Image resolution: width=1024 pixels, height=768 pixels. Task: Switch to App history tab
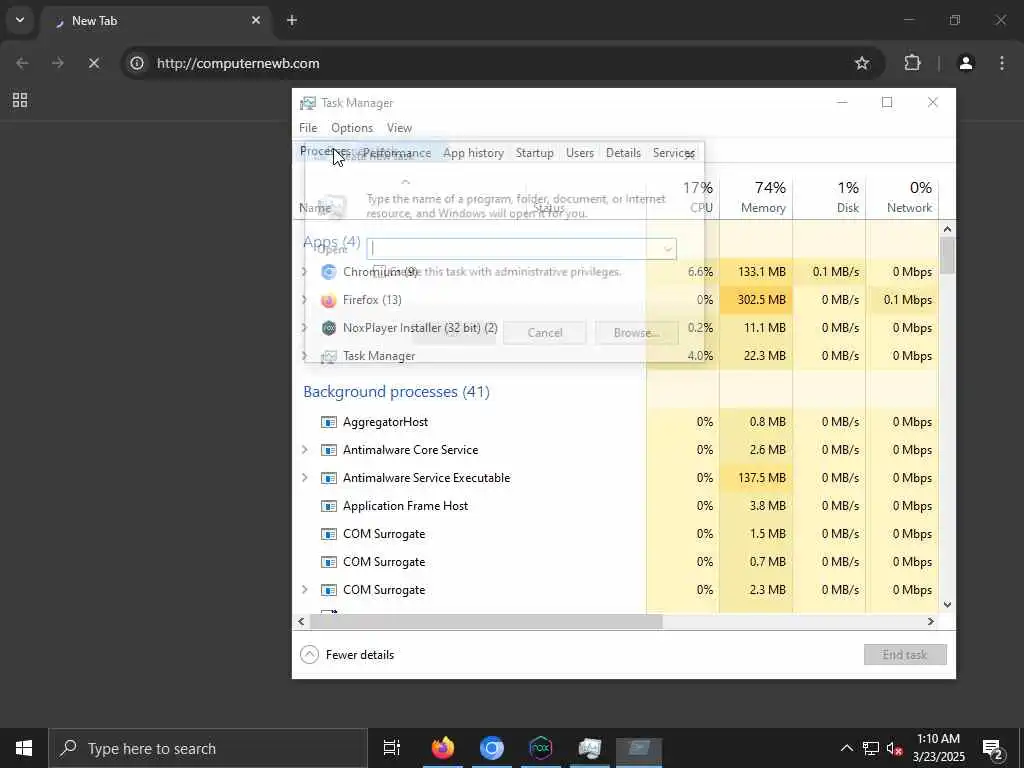point(473,153)
